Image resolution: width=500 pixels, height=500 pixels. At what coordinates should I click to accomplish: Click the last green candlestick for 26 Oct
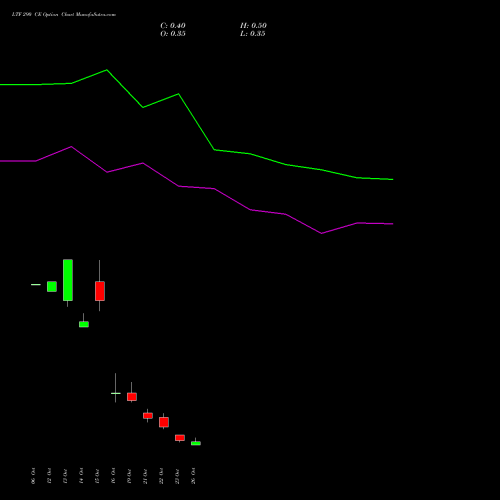click(x=196, y=443)
